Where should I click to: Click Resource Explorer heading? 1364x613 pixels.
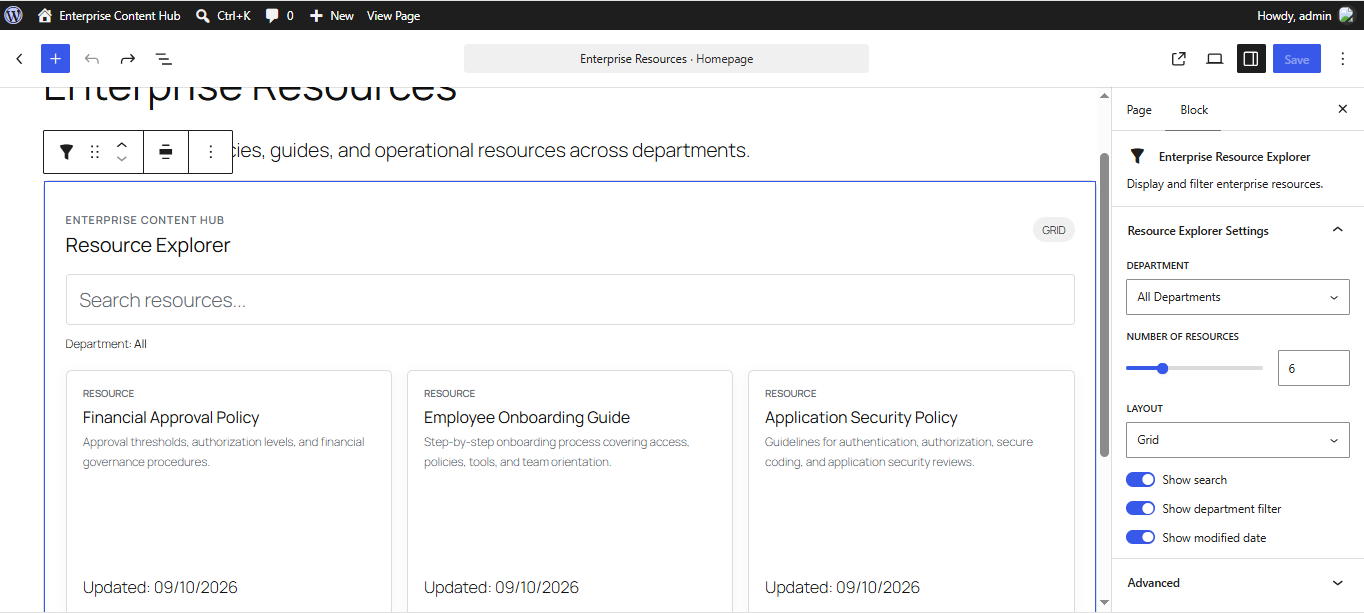(148, 246)
